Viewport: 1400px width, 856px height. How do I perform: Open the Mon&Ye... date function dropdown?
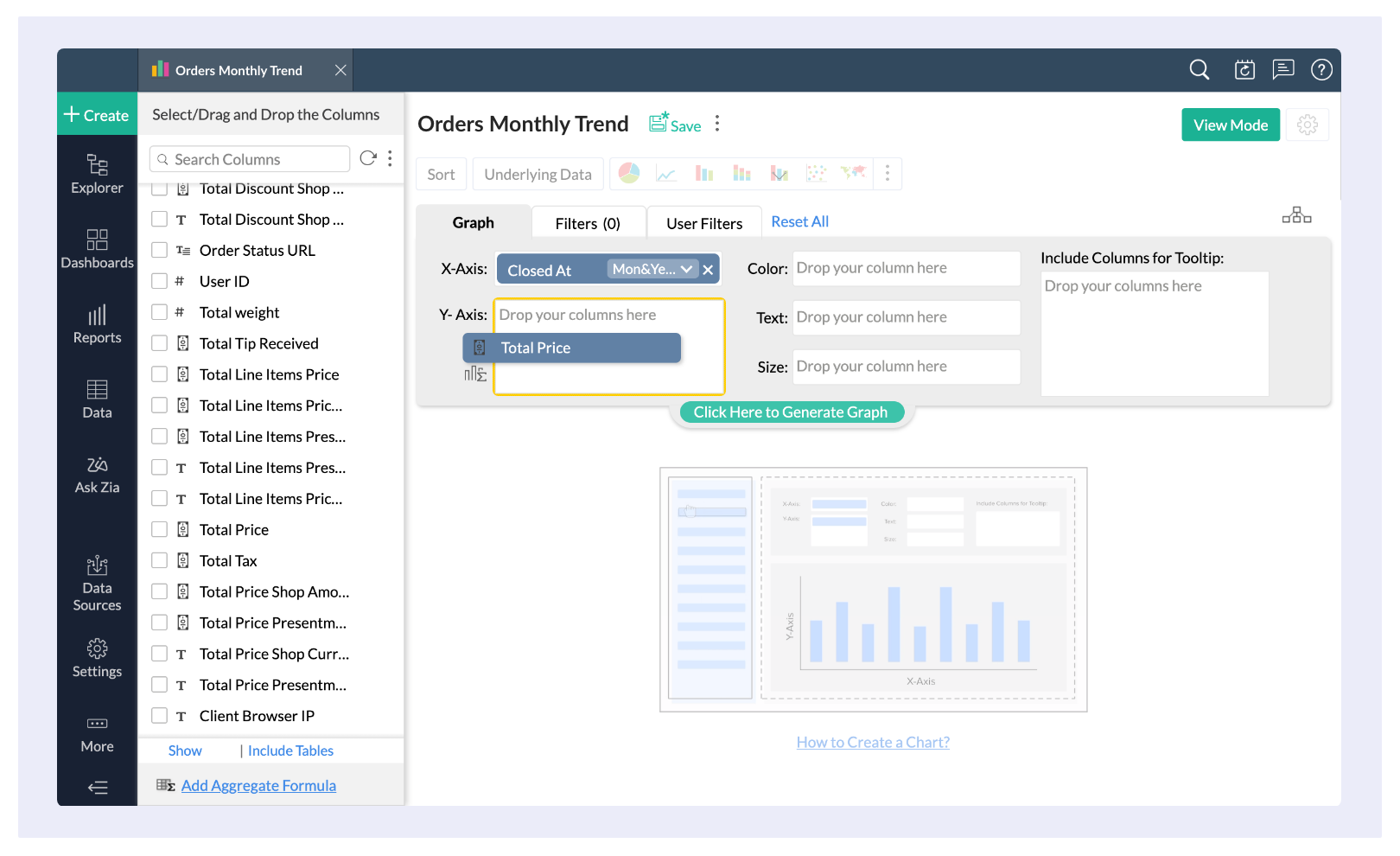pyautogui.click(x=652, y=269)
